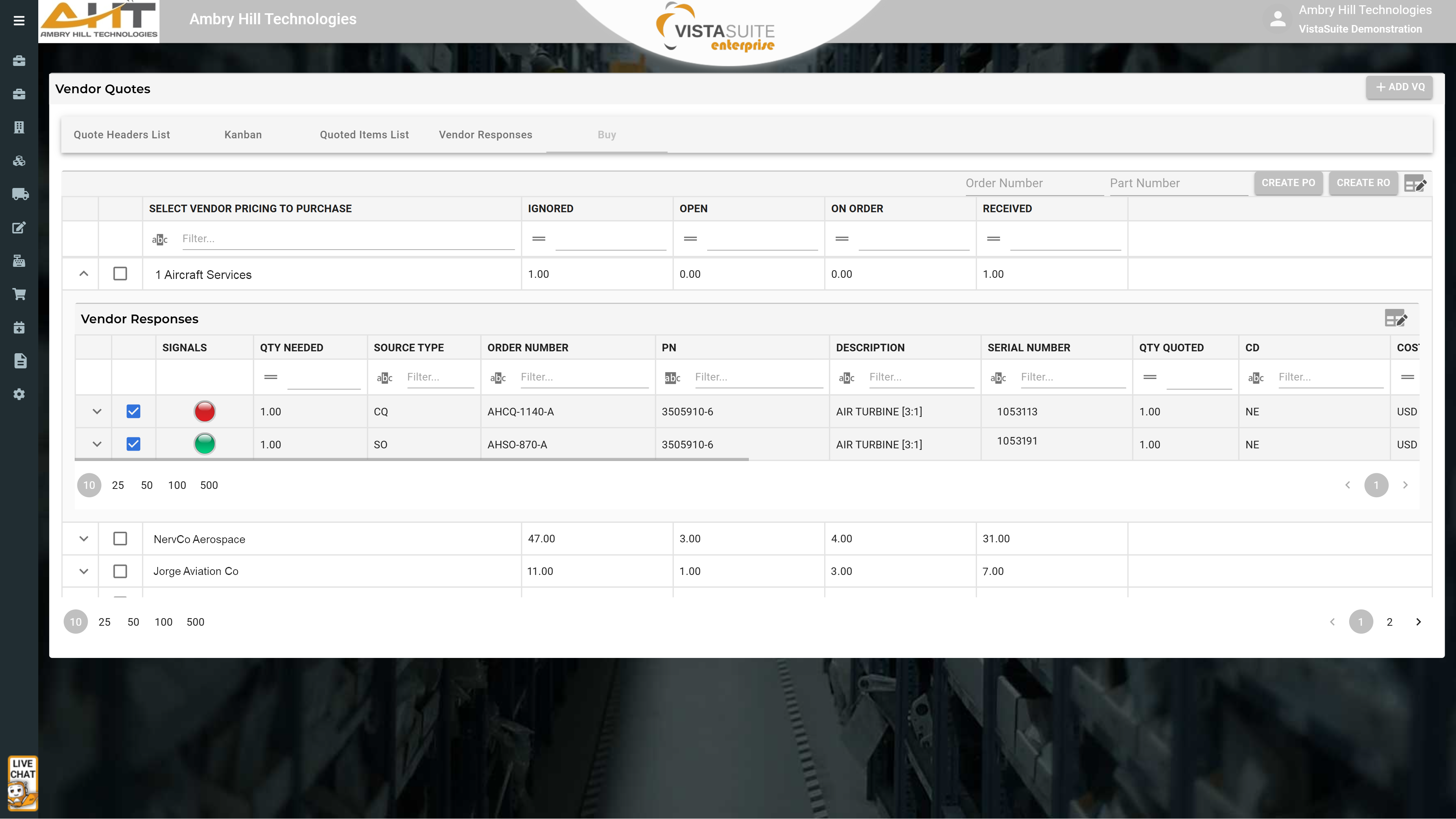
Task: Switch to the Kanban tab
Action: click(x=243, y=135)
